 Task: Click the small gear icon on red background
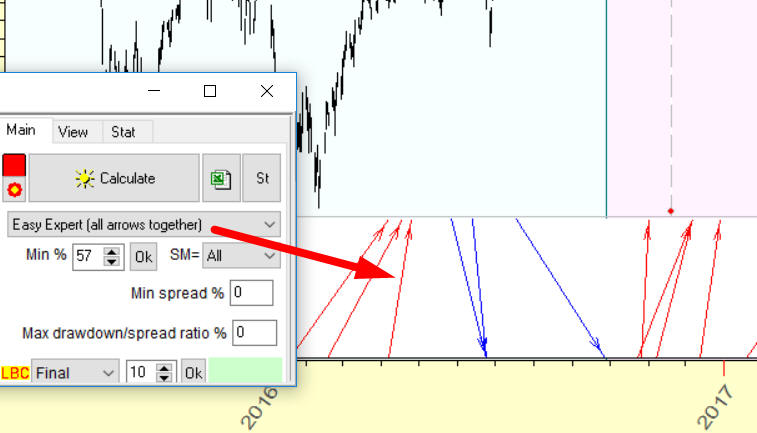point(14,190)
